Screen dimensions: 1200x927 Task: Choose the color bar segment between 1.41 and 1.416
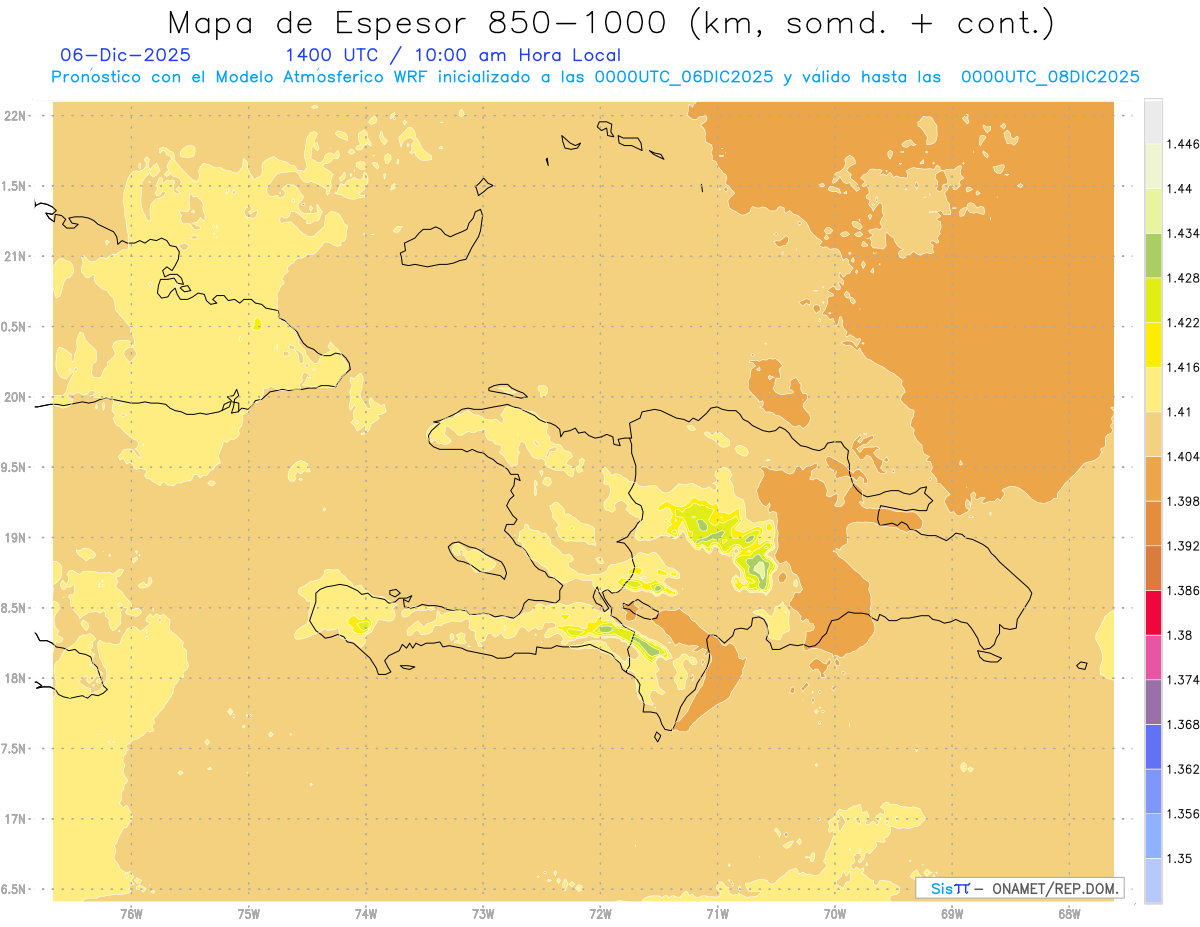(x=1153, y=389)
